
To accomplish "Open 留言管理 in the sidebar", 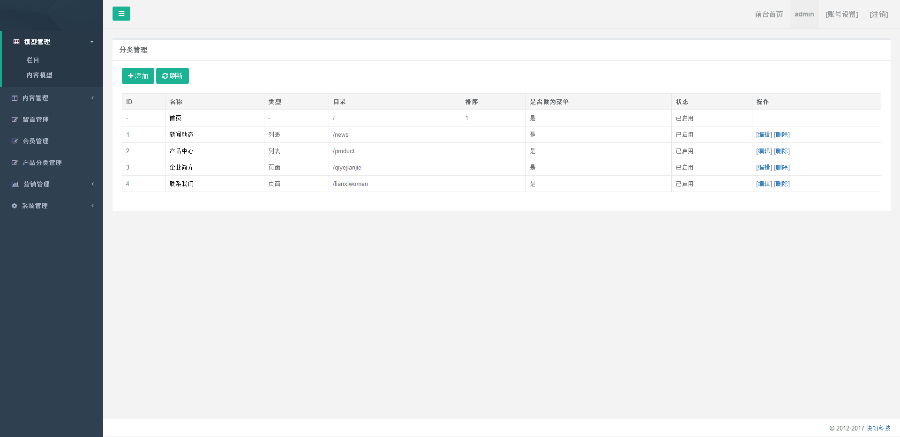I will 36,120.
